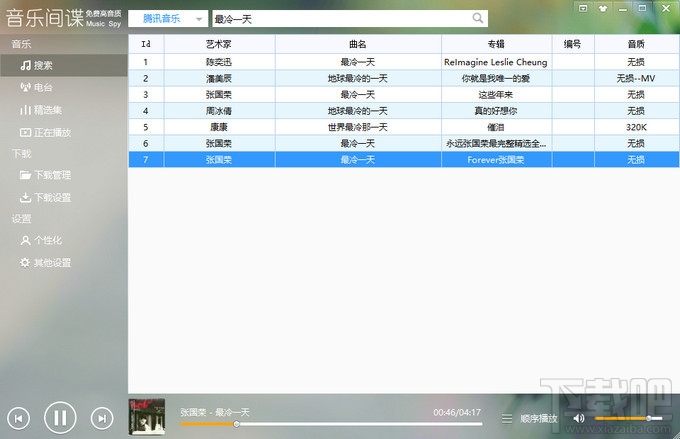The width and height of the screenshot is (680, 439).
Task: Maximize the Music Spy window
Action: pyautogui.click(x=642, y=8)
